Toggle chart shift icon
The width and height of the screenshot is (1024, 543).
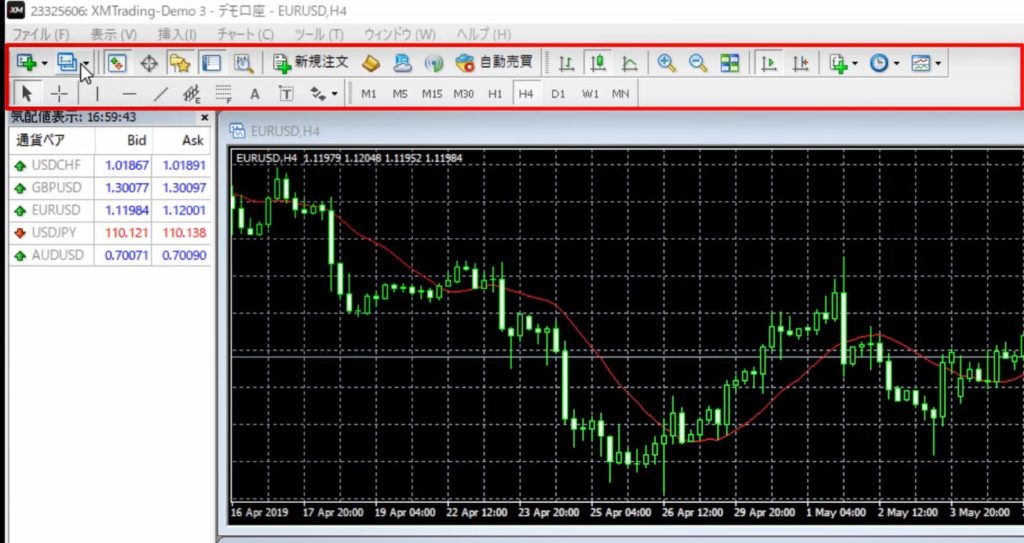point(801,63)
